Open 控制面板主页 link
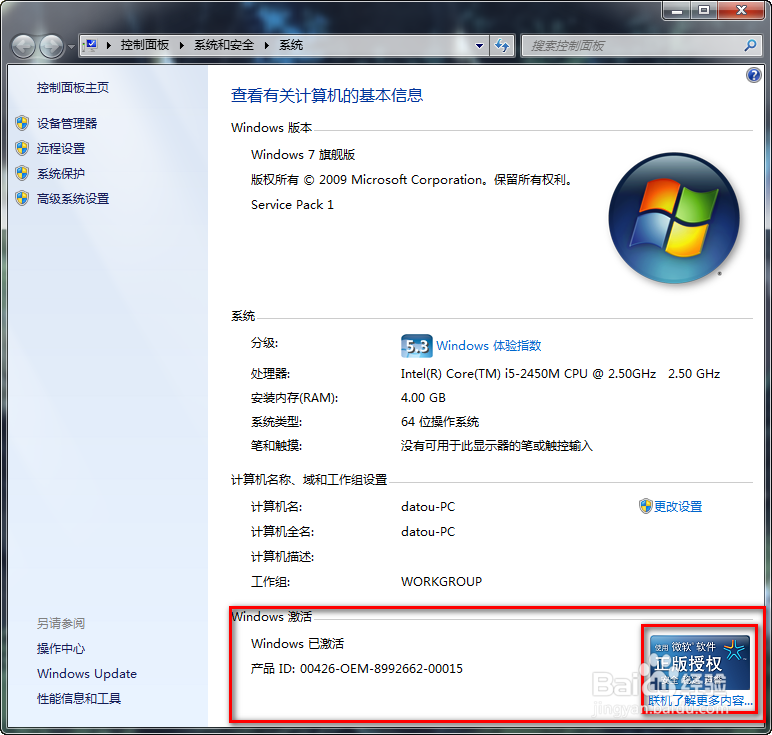 [x=73, y=88]
